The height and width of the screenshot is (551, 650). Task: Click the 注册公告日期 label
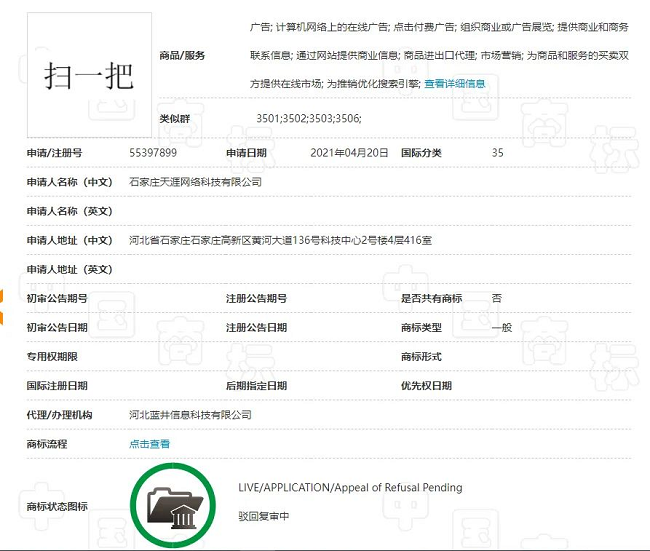coord(256,328)
